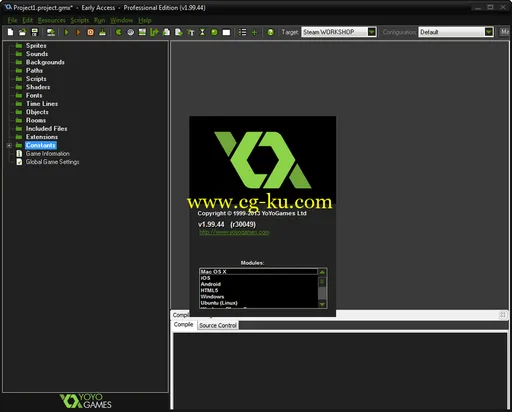Select Extensions folder in resource tree
The image size is (512, 412).
click(x=42, y=137)
